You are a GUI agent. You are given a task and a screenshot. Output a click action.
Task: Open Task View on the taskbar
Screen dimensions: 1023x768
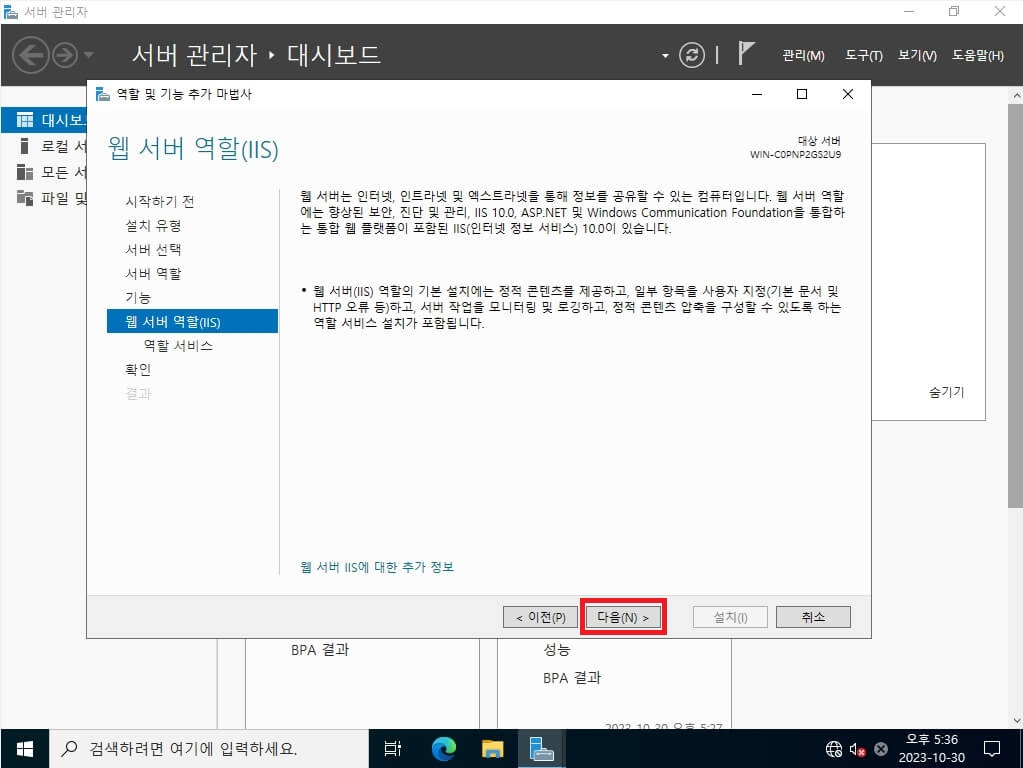(393, 749)
